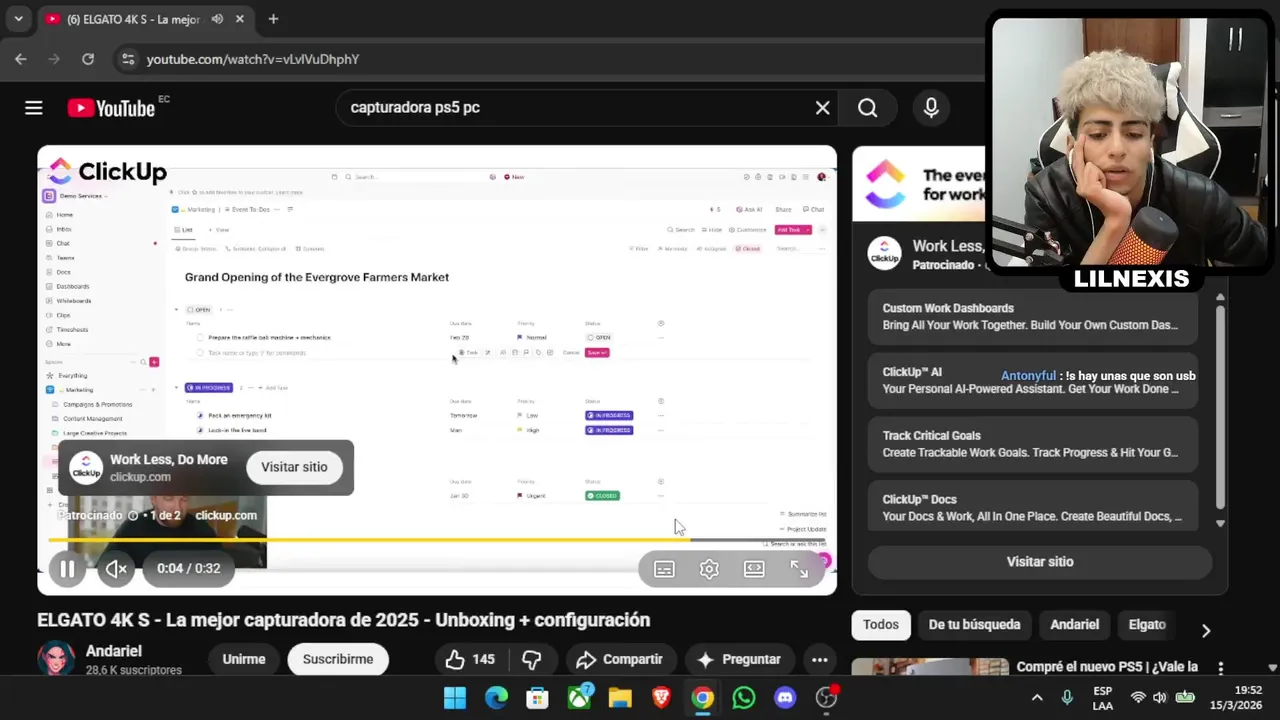Open options for Compré el nuevo PS5 video
The image size is (1280, 720).
click(1220, 668)
